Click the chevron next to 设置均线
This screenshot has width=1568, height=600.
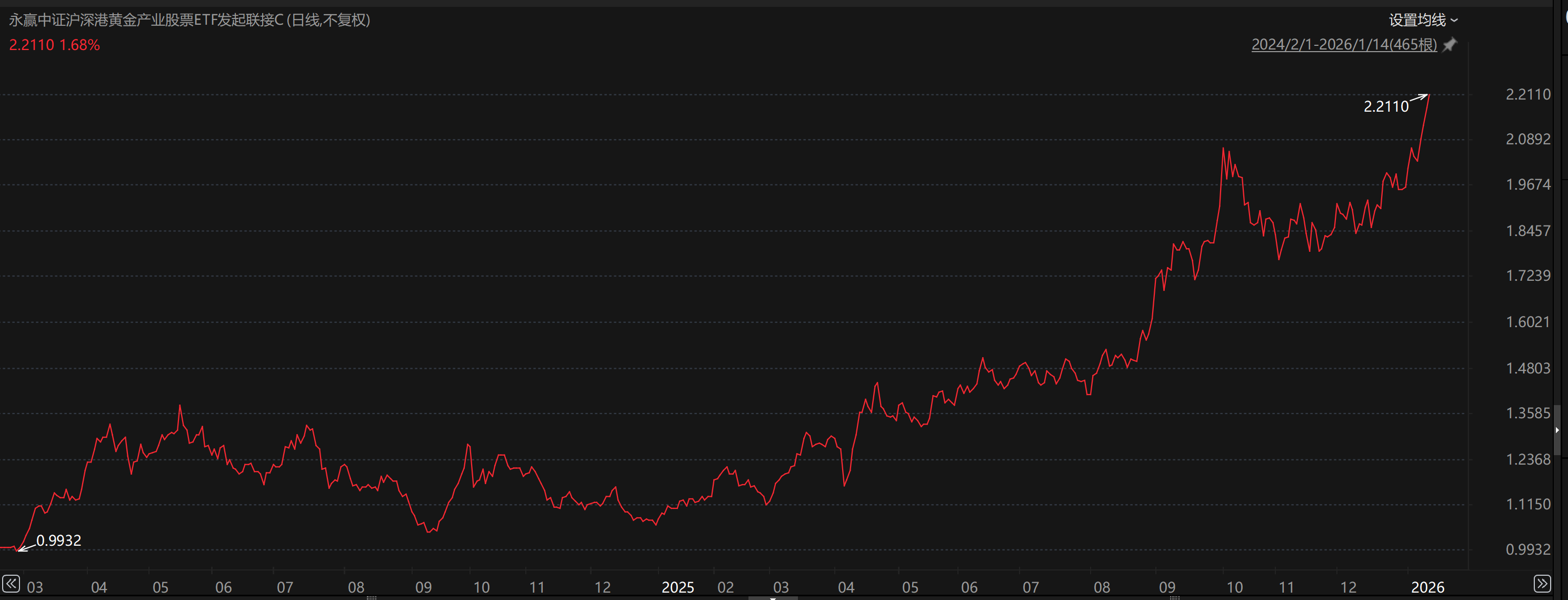1454,21
